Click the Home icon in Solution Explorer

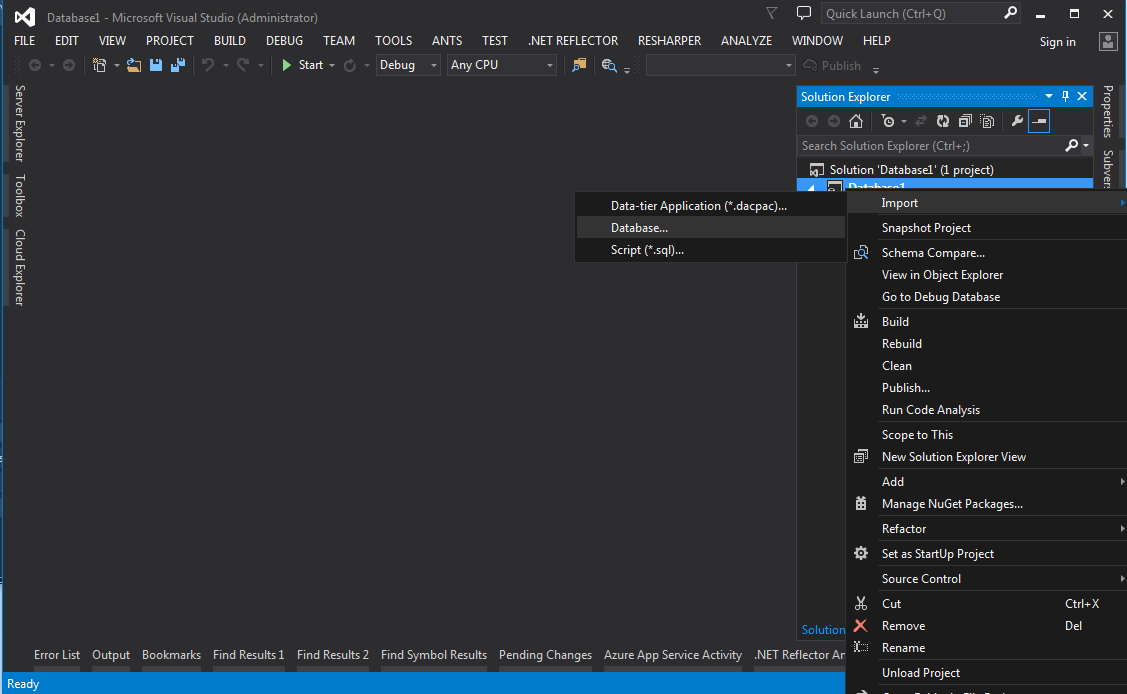click(x=856, y=121)
